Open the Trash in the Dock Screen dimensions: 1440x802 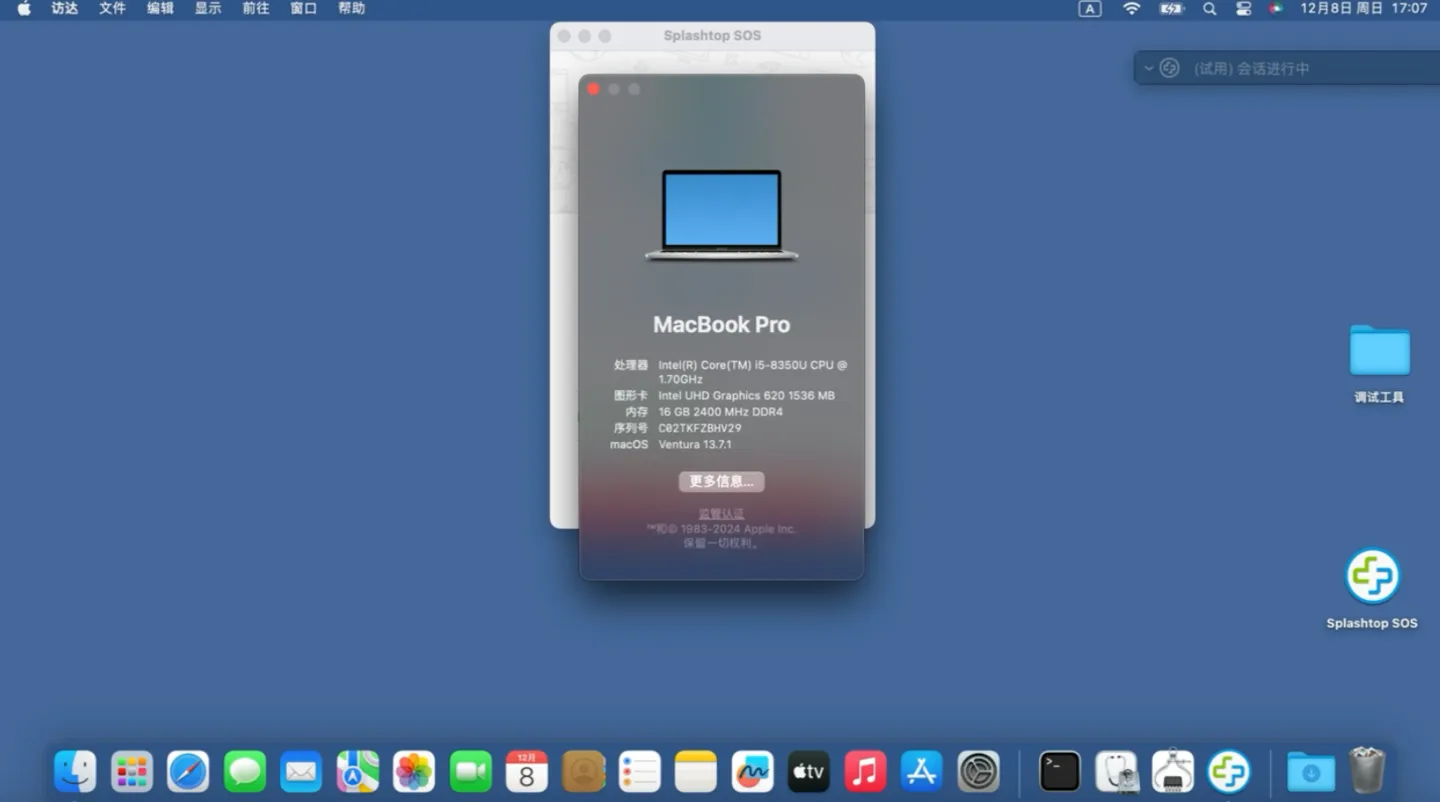click(1367, 771)
